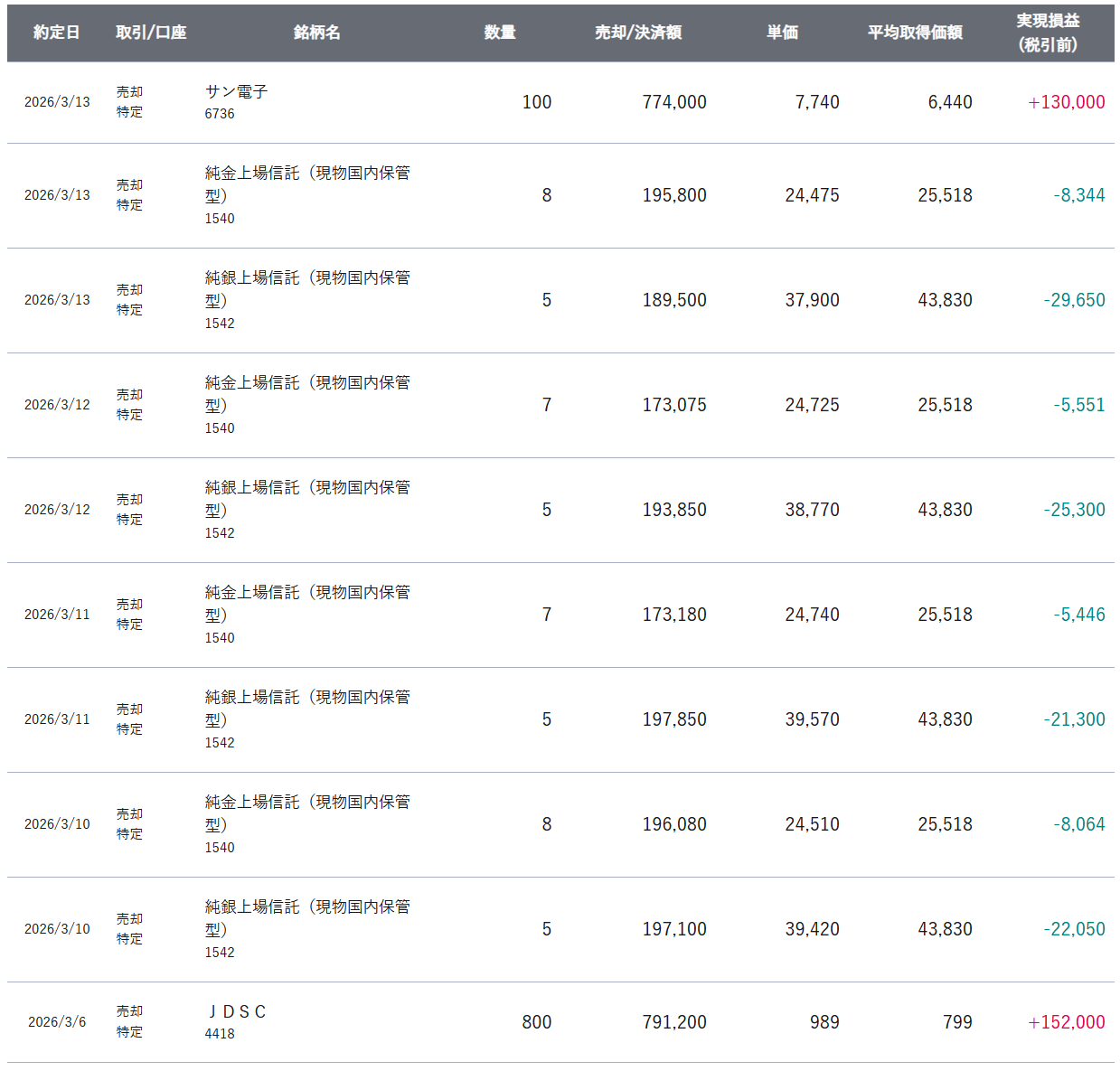Open the ＪＤＳＣ stock name
The image size is (1120, 1071).
236,1012
